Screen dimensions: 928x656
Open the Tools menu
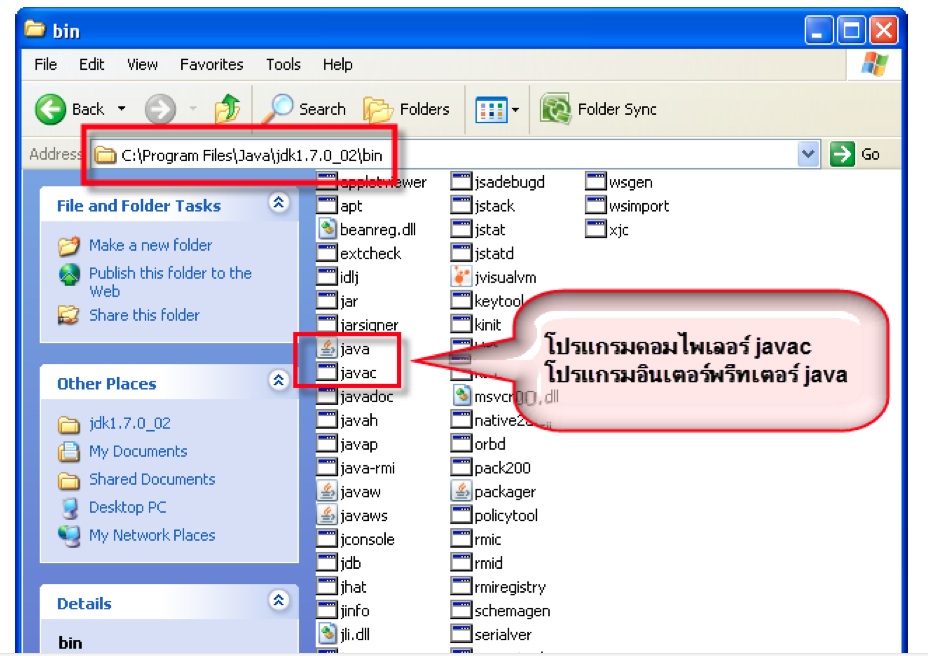point(283,64)
